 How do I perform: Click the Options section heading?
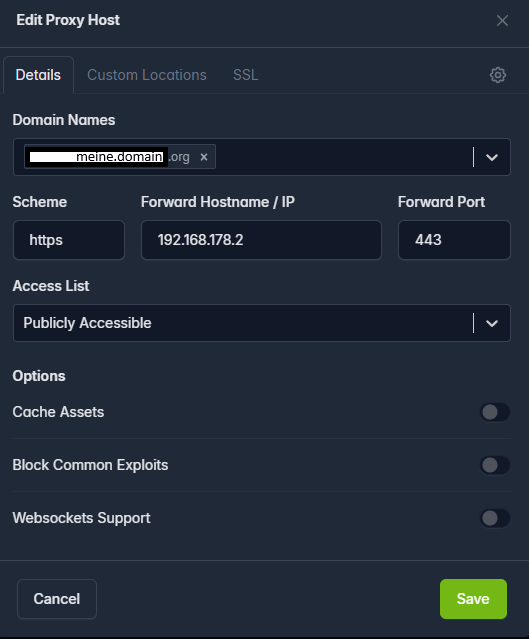pos(39,376)
